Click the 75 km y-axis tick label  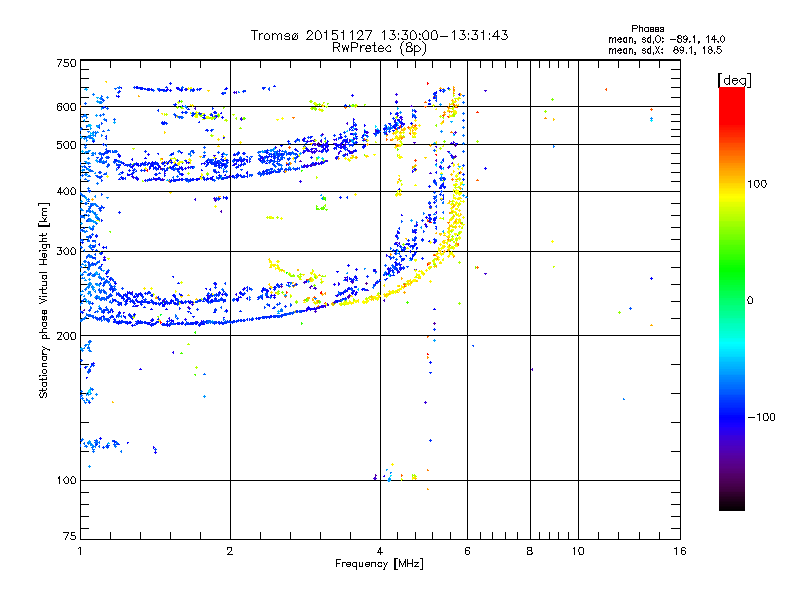[x=68, y=537]
